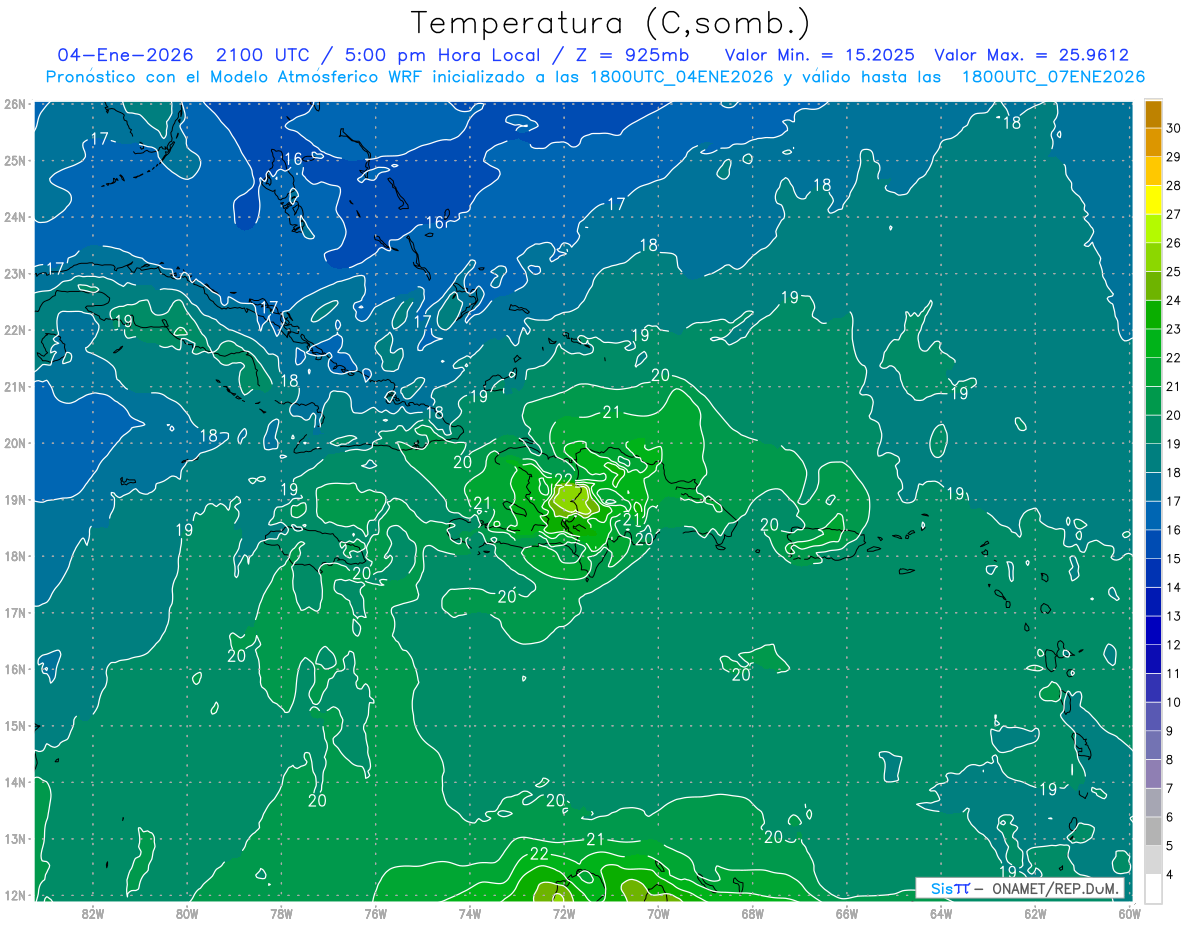Click colorbar label "26"
This screenshot has height=927, width=1200.
click(x=1174, y=243)
